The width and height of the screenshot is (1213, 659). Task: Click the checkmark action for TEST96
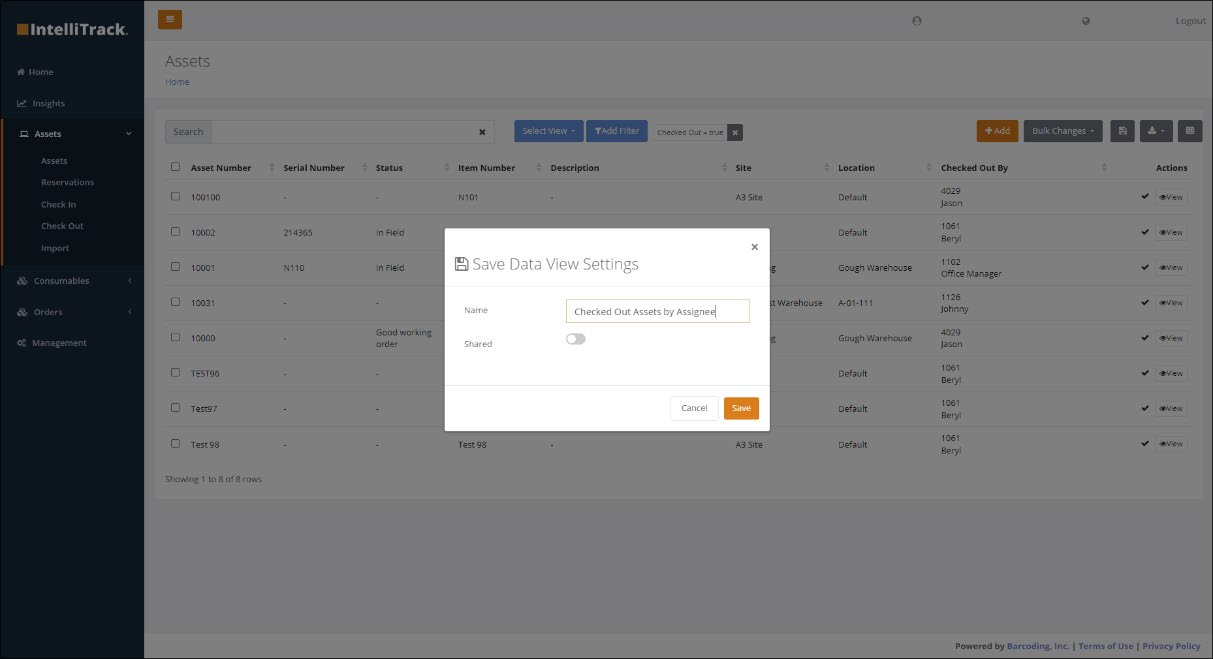click(x=1145, y=372)
